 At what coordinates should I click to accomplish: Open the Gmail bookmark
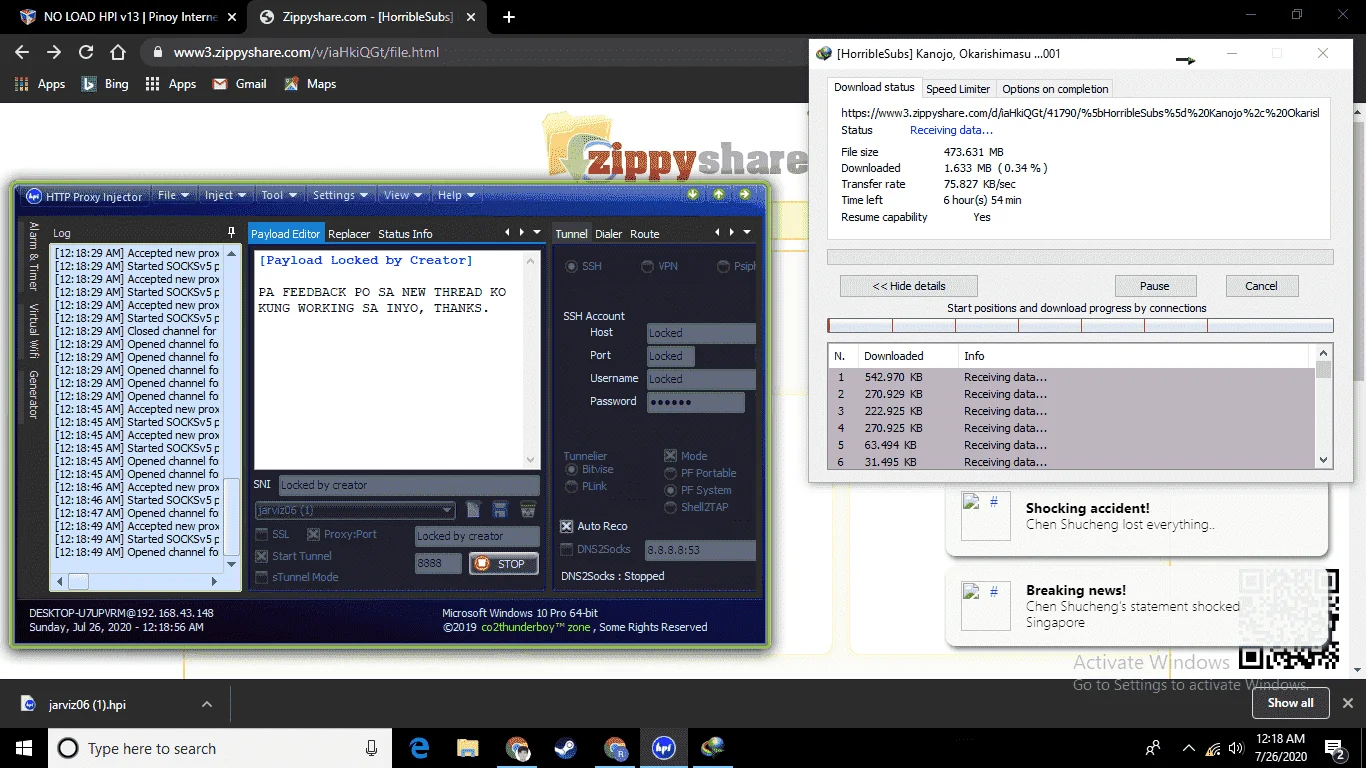239,84
